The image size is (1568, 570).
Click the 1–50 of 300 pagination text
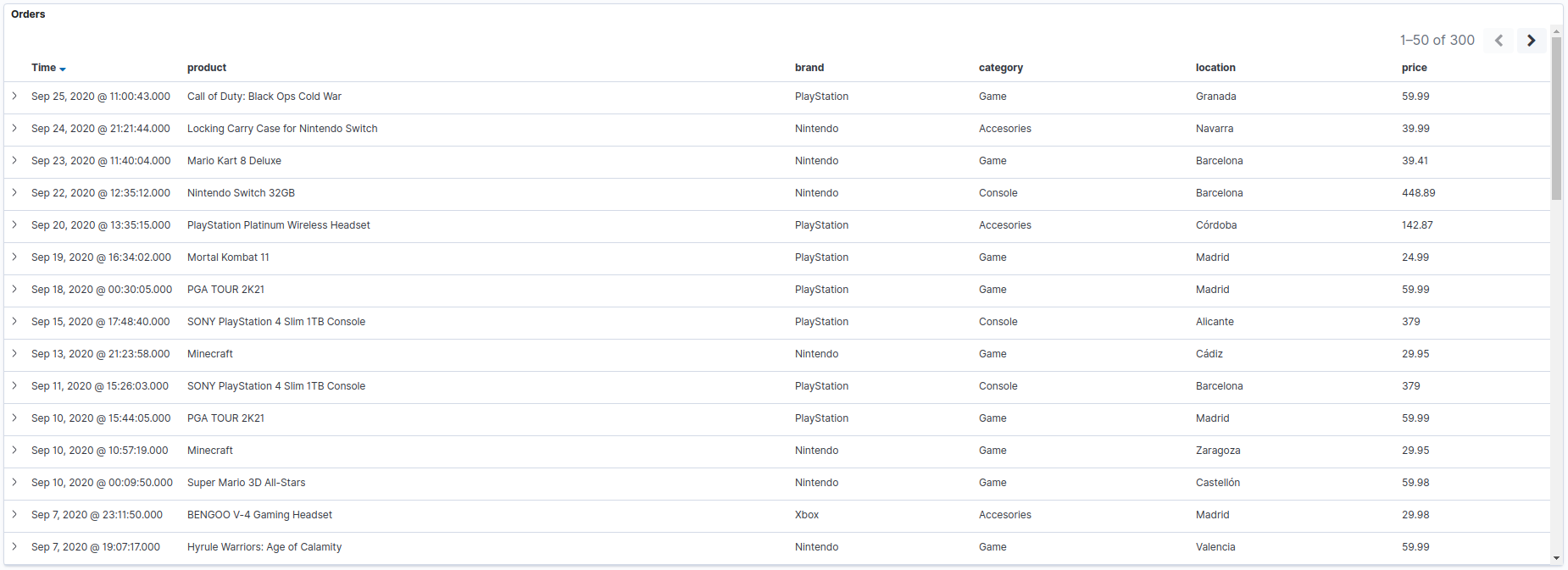tap(1437, 41)
